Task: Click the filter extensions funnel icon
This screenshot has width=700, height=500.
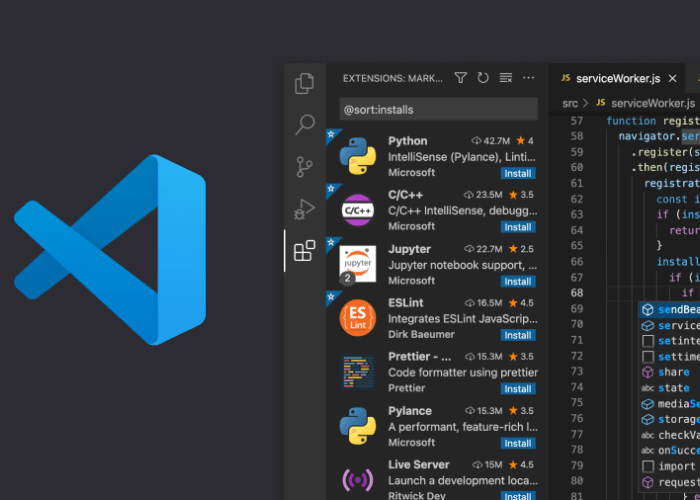Action: pyautogui.click(x=461, y=78)
